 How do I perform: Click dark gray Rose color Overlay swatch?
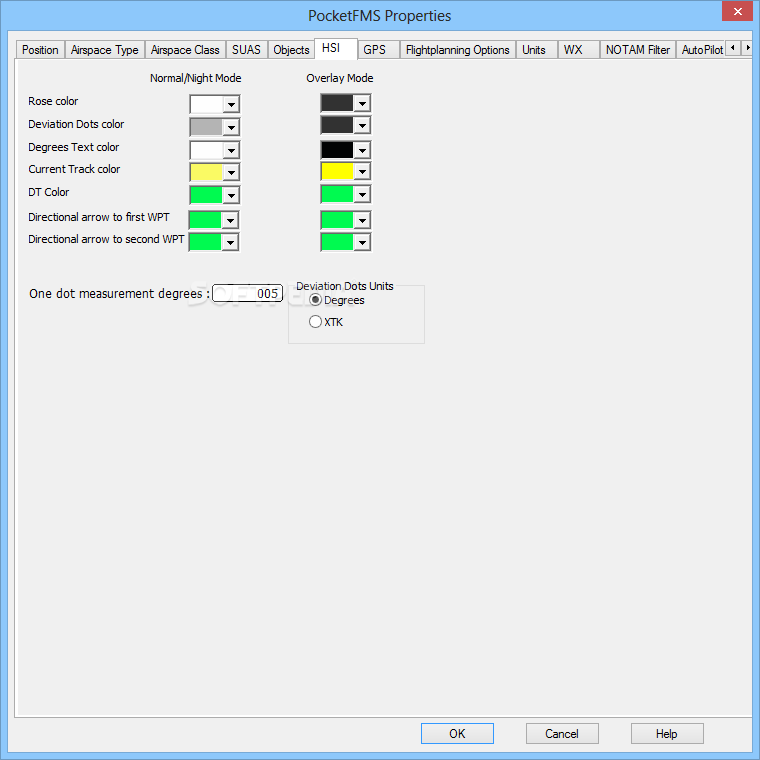[x=337, y=103]
